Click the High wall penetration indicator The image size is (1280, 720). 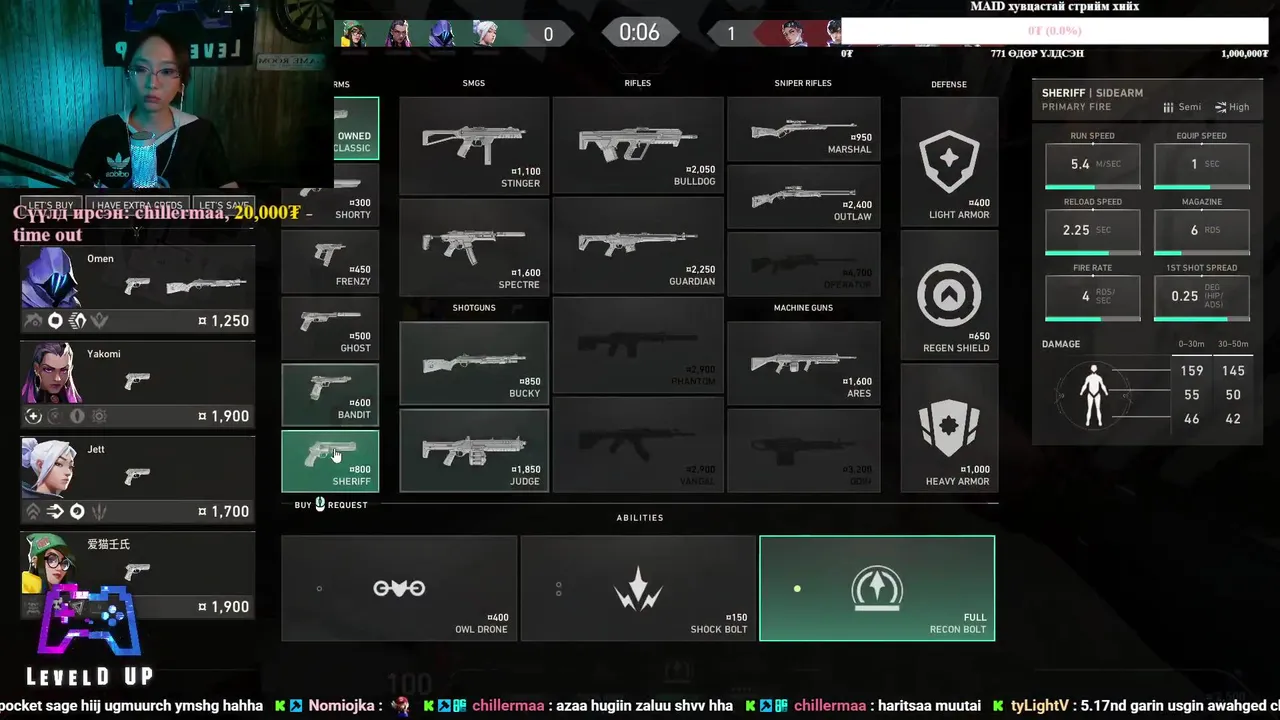point(1232,107)
